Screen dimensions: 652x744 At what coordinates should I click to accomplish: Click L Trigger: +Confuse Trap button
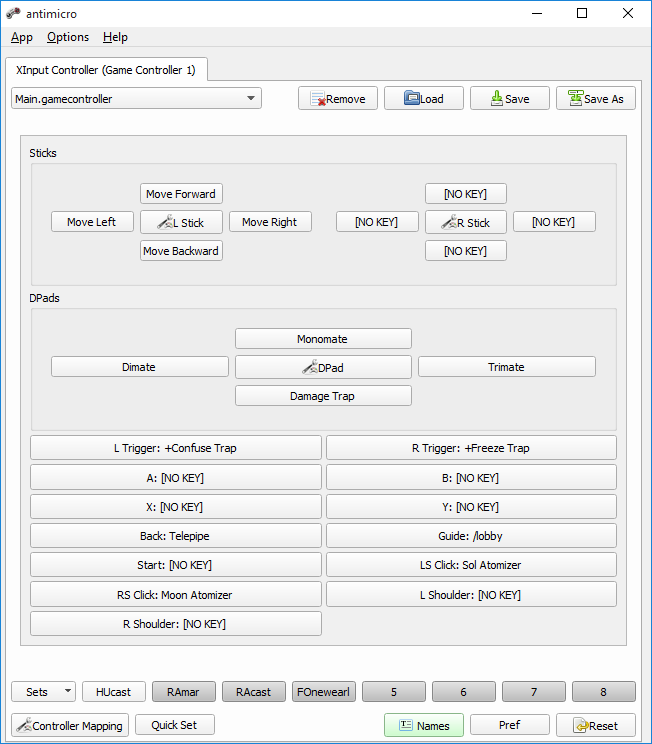pos(176,448)
